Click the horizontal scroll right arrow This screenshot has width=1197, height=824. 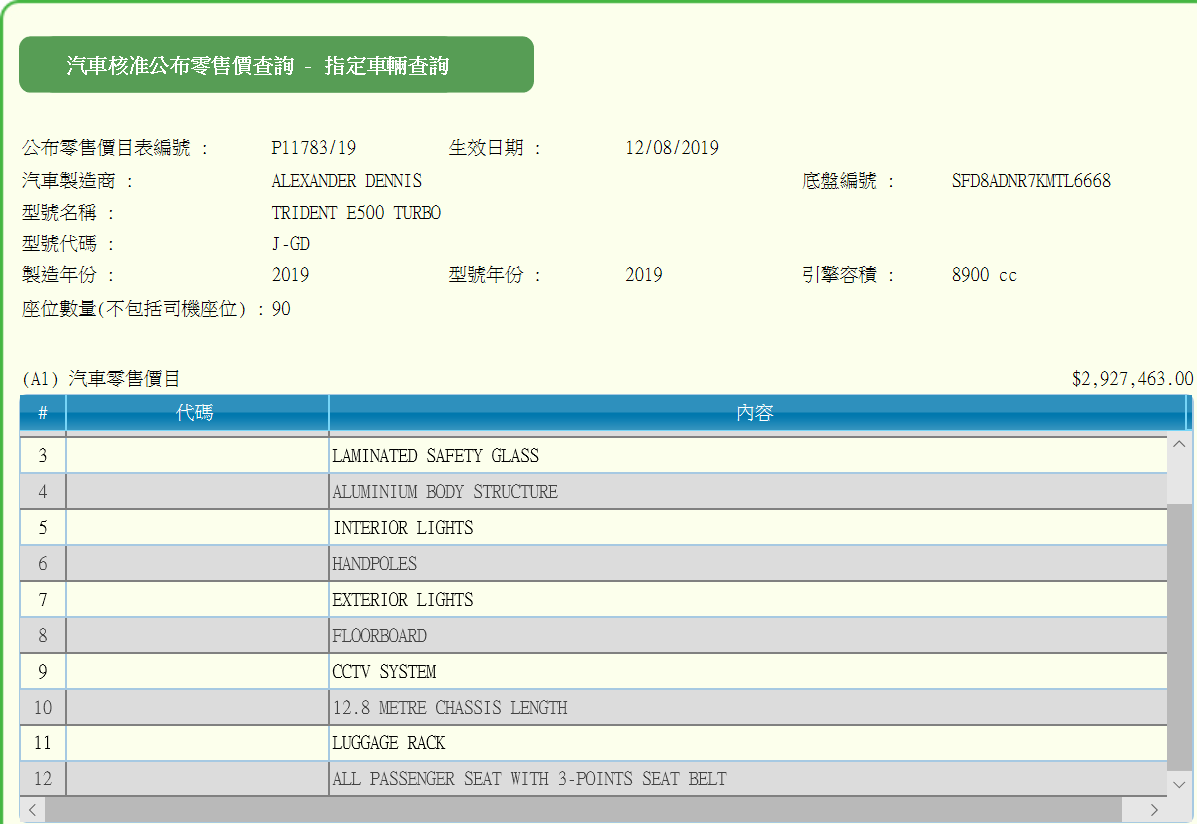(x=1153, y=809)
